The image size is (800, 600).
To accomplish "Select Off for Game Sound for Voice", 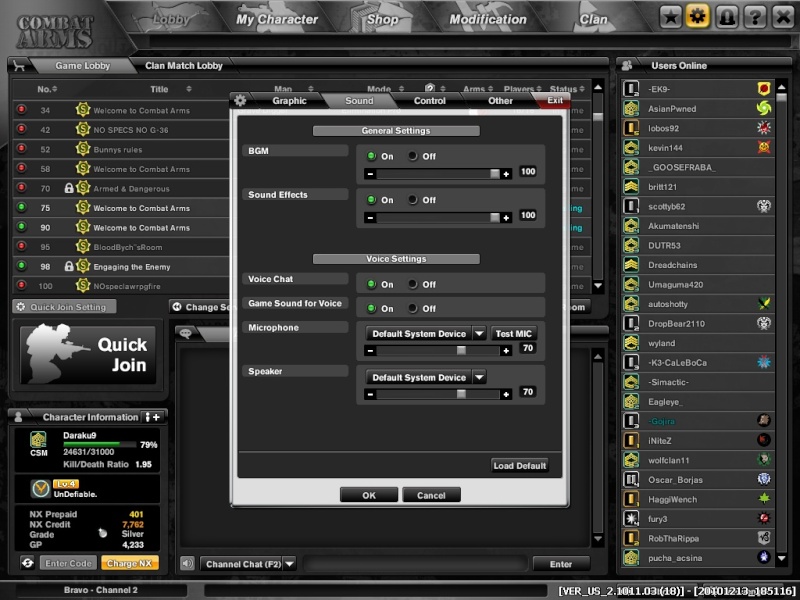I will point(412,308).
